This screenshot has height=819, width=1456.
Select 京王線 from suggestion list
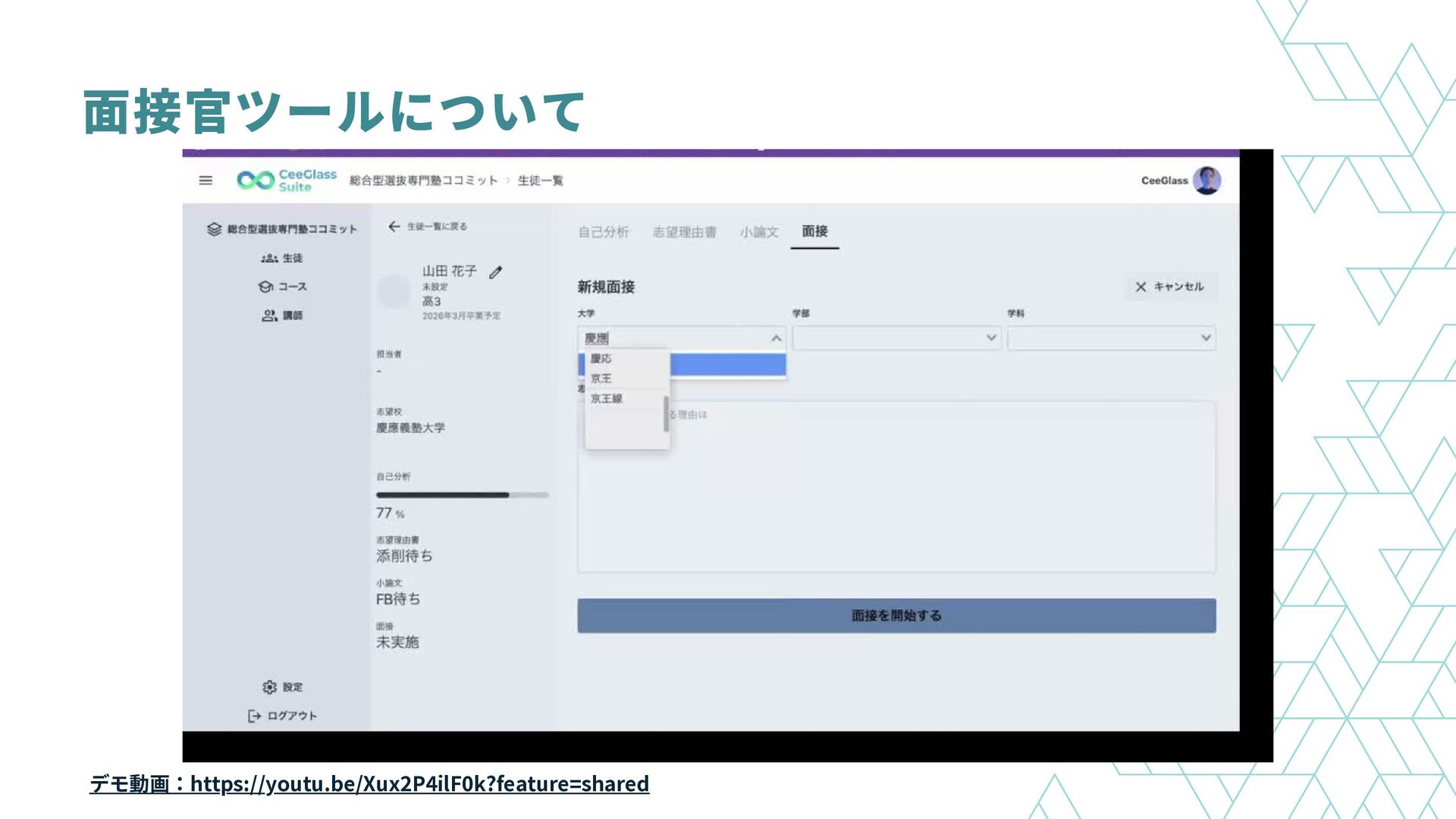[607, 399]
